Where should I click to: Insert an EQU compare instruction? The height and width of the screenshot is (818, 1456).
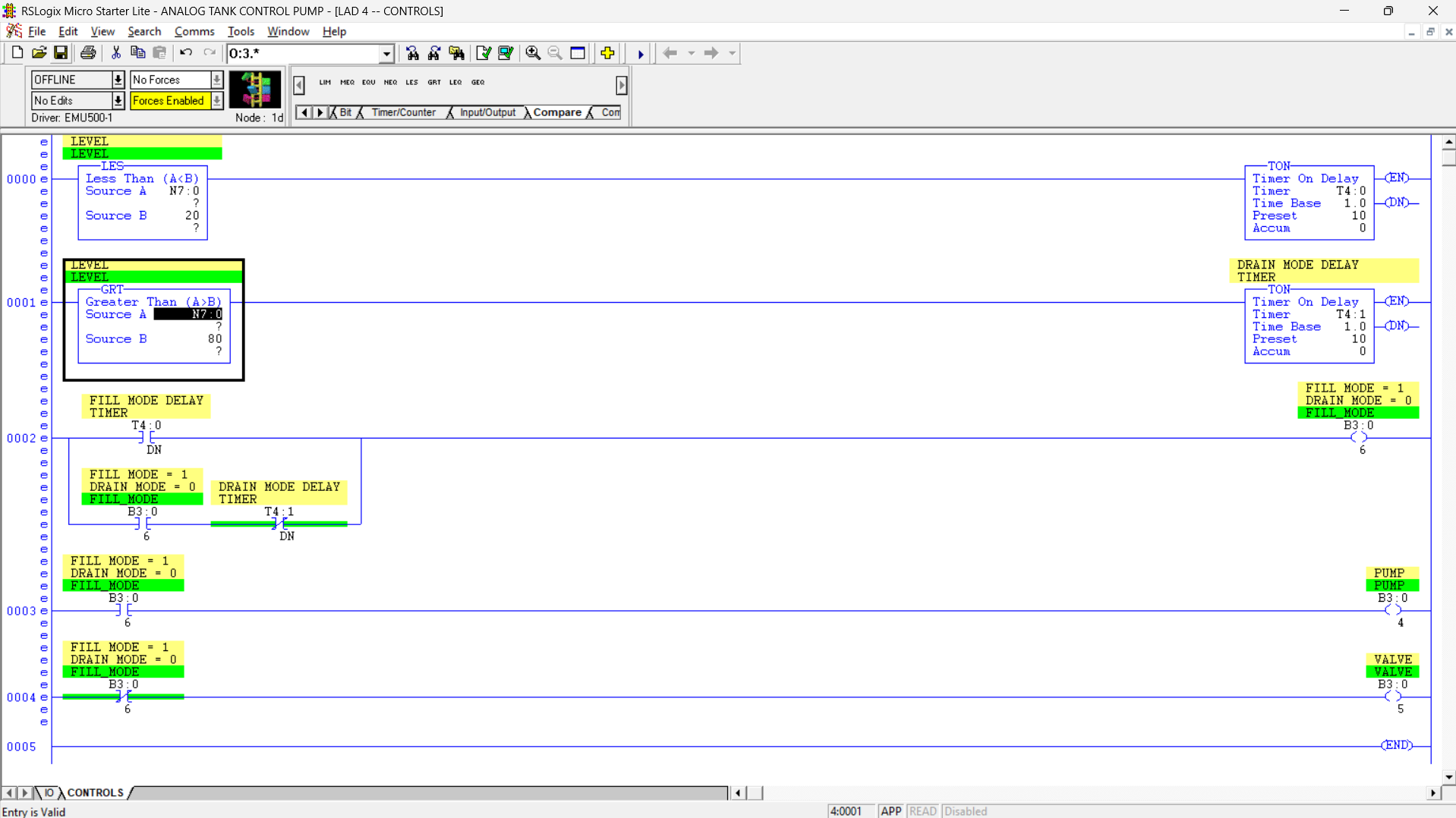tap(368, 82)
